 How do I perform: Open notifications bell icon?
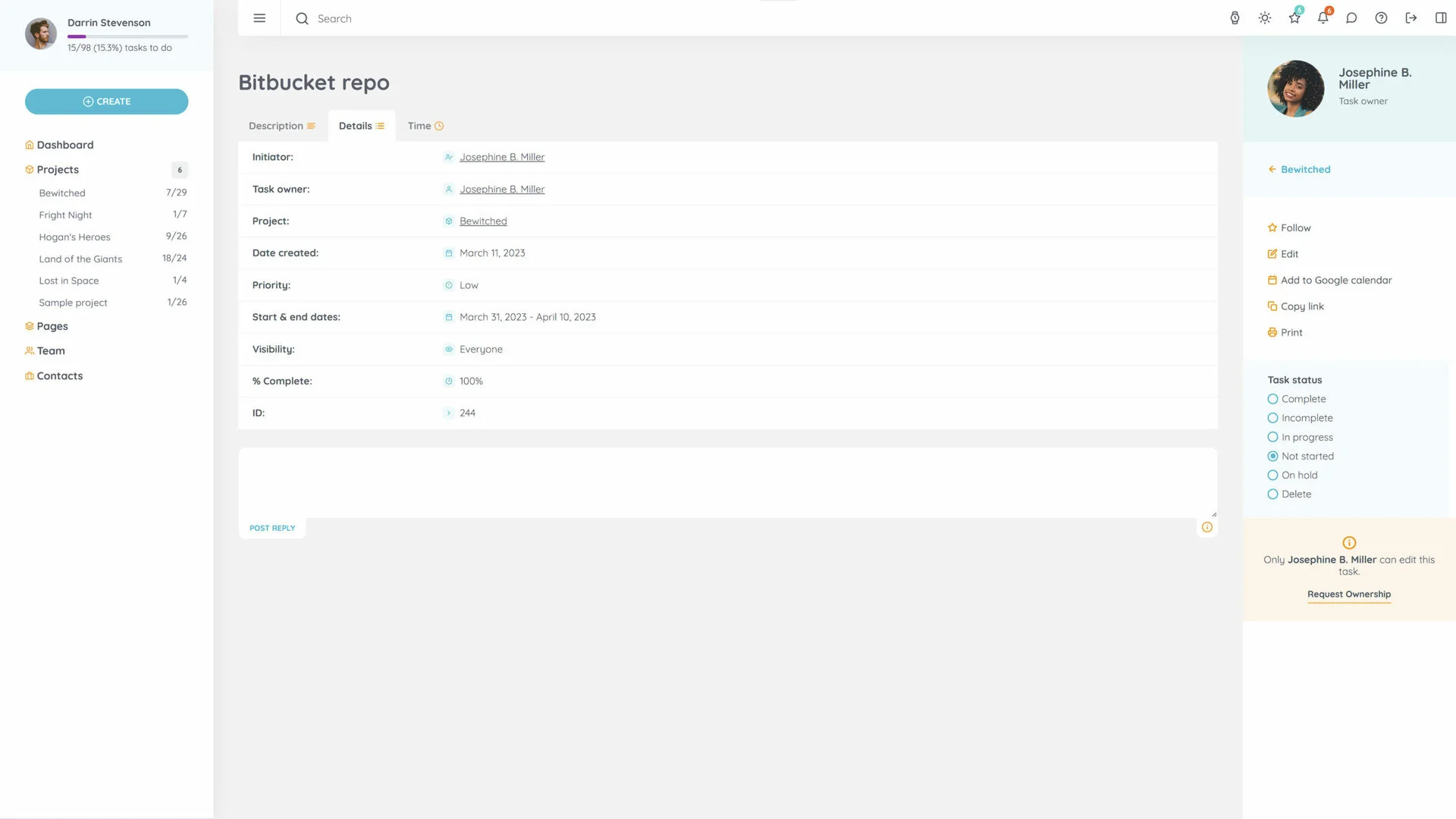click(1323, 18)
